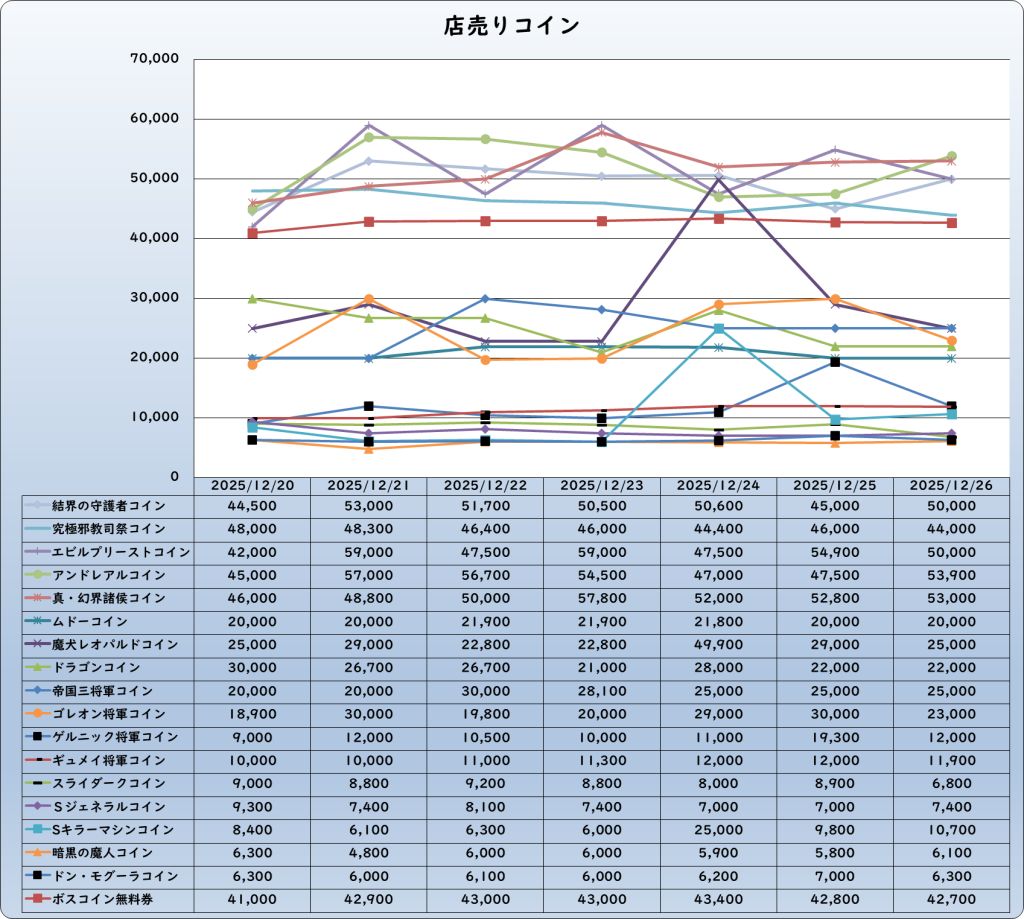Select the Sキラーマシンコイン square legend marker
1024x919 pixels.
click(x=37, y=830)
